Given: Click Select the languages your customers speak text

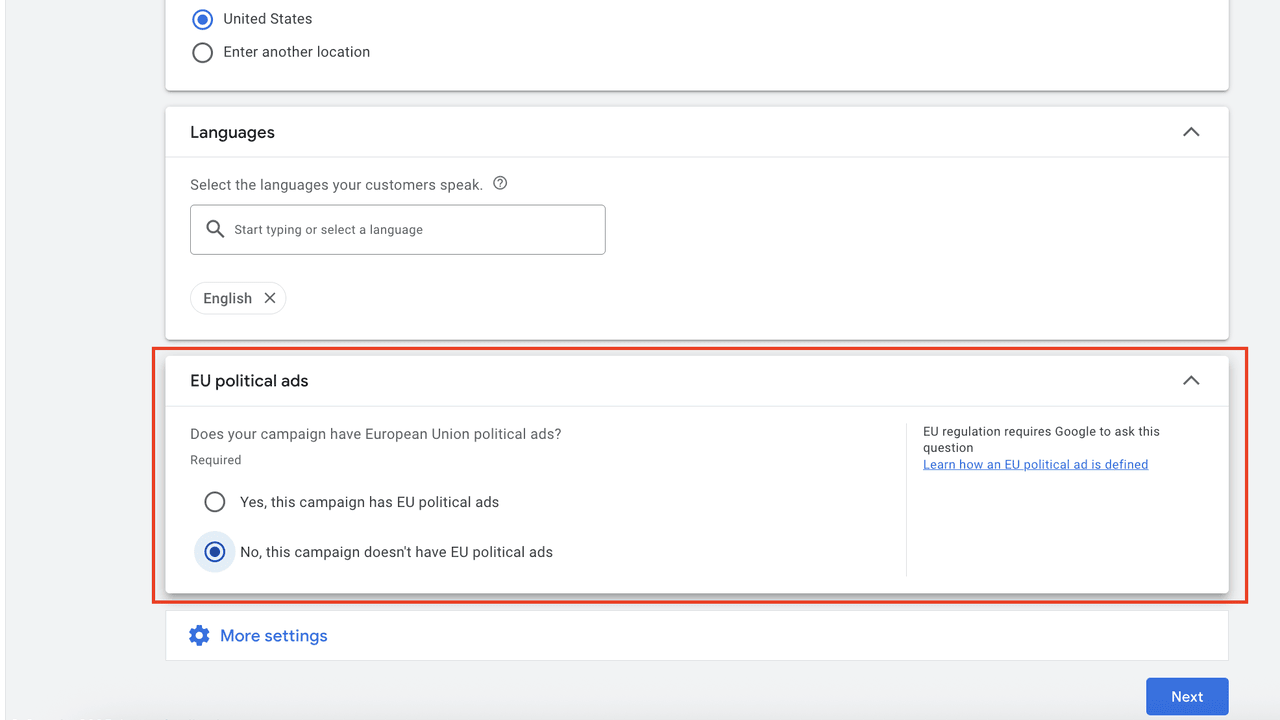Looking at the screenshot, I should coord(336,184).
